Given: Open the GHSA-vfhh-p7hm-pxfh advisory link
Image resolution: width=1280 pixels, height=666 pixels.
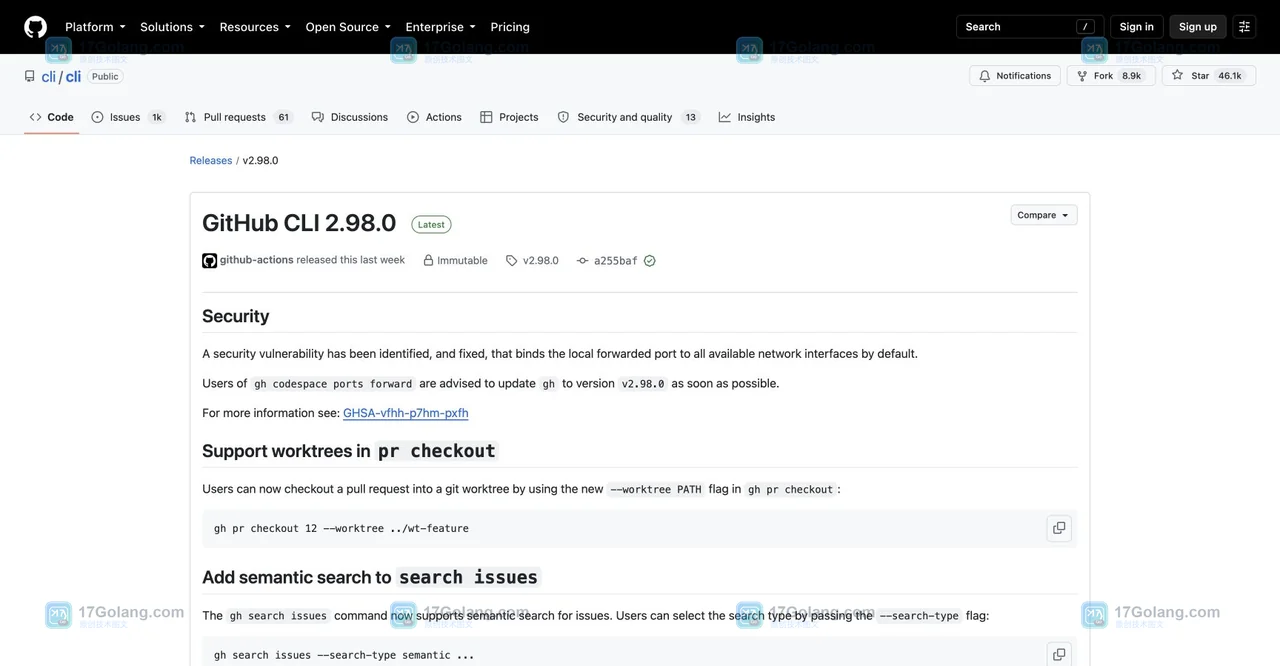Looking at the screenshot, I should [406, 413].
